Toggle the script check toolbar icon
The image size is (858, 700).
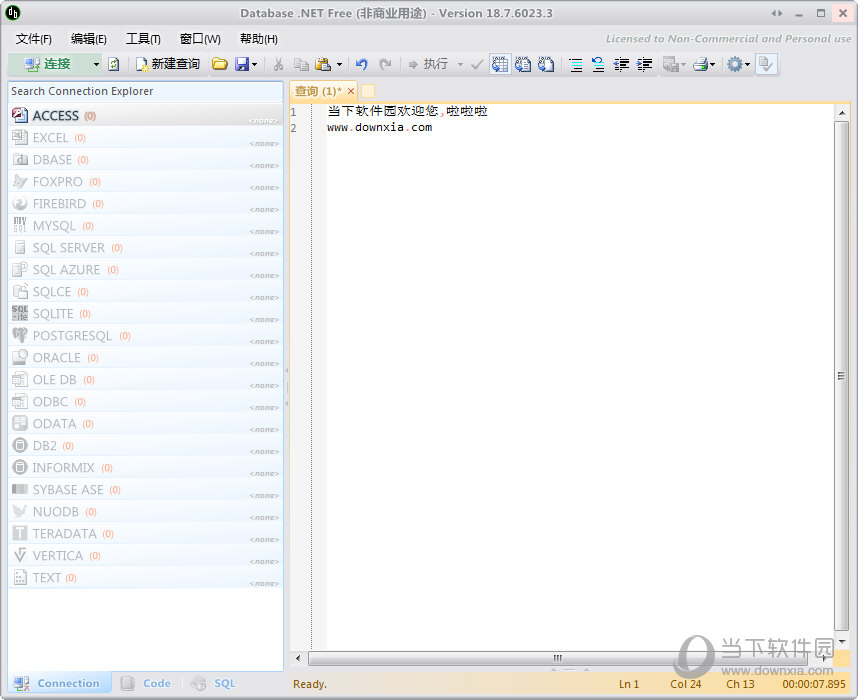(766, 64)
